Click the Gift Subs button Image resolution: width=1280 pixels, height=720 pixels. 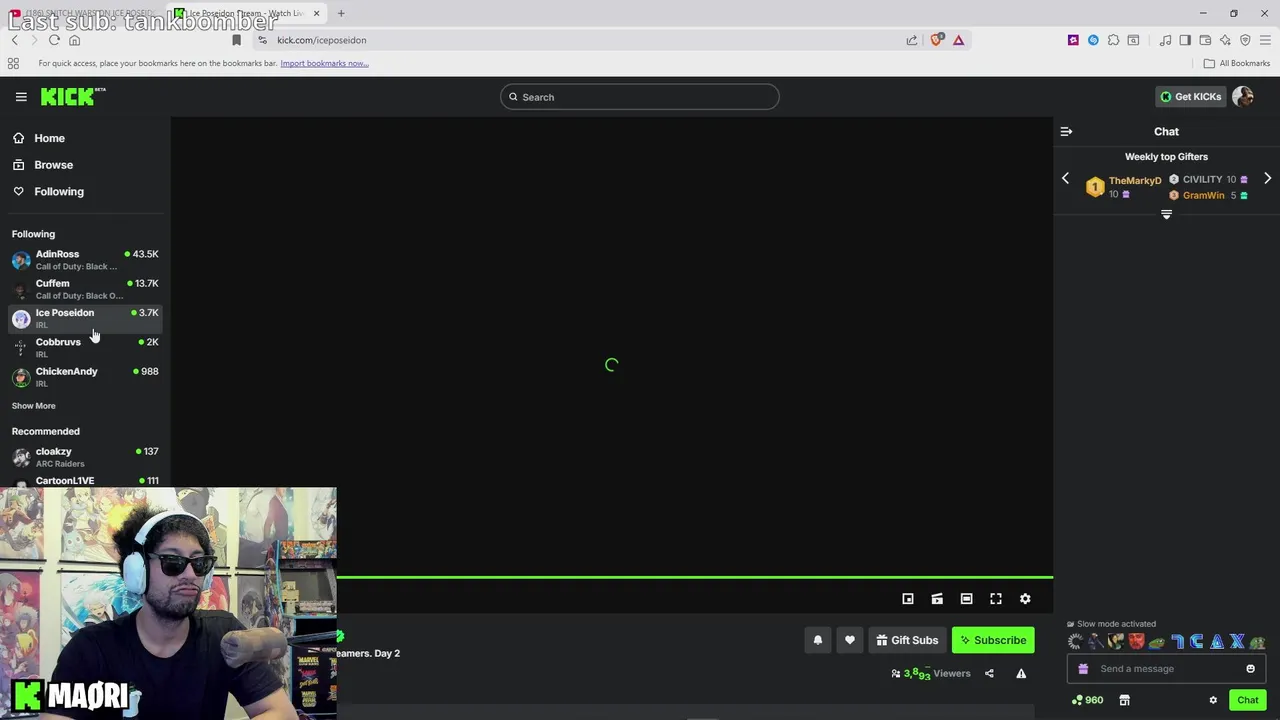(907, 641)
